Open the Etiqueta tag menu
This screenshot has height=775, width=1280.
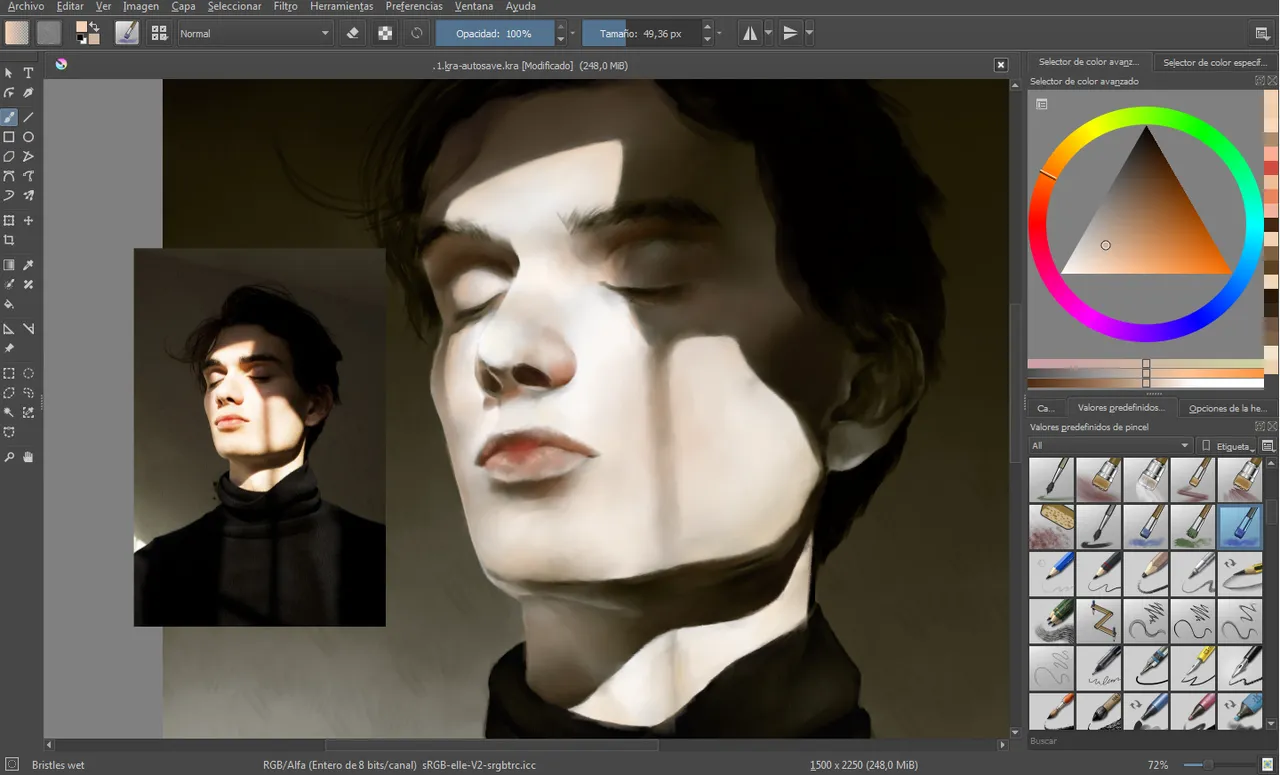pyautogui.click(x=1227, y=446)
